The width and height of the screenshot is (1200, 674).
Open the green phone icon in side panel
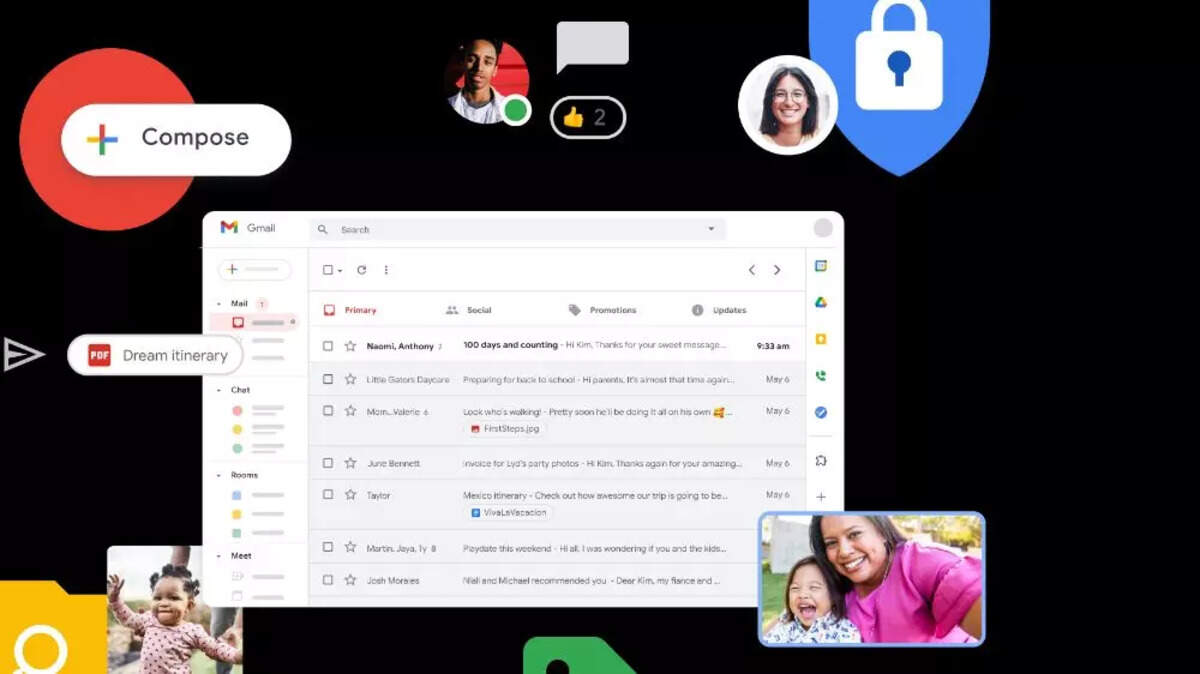coord(821,376)
